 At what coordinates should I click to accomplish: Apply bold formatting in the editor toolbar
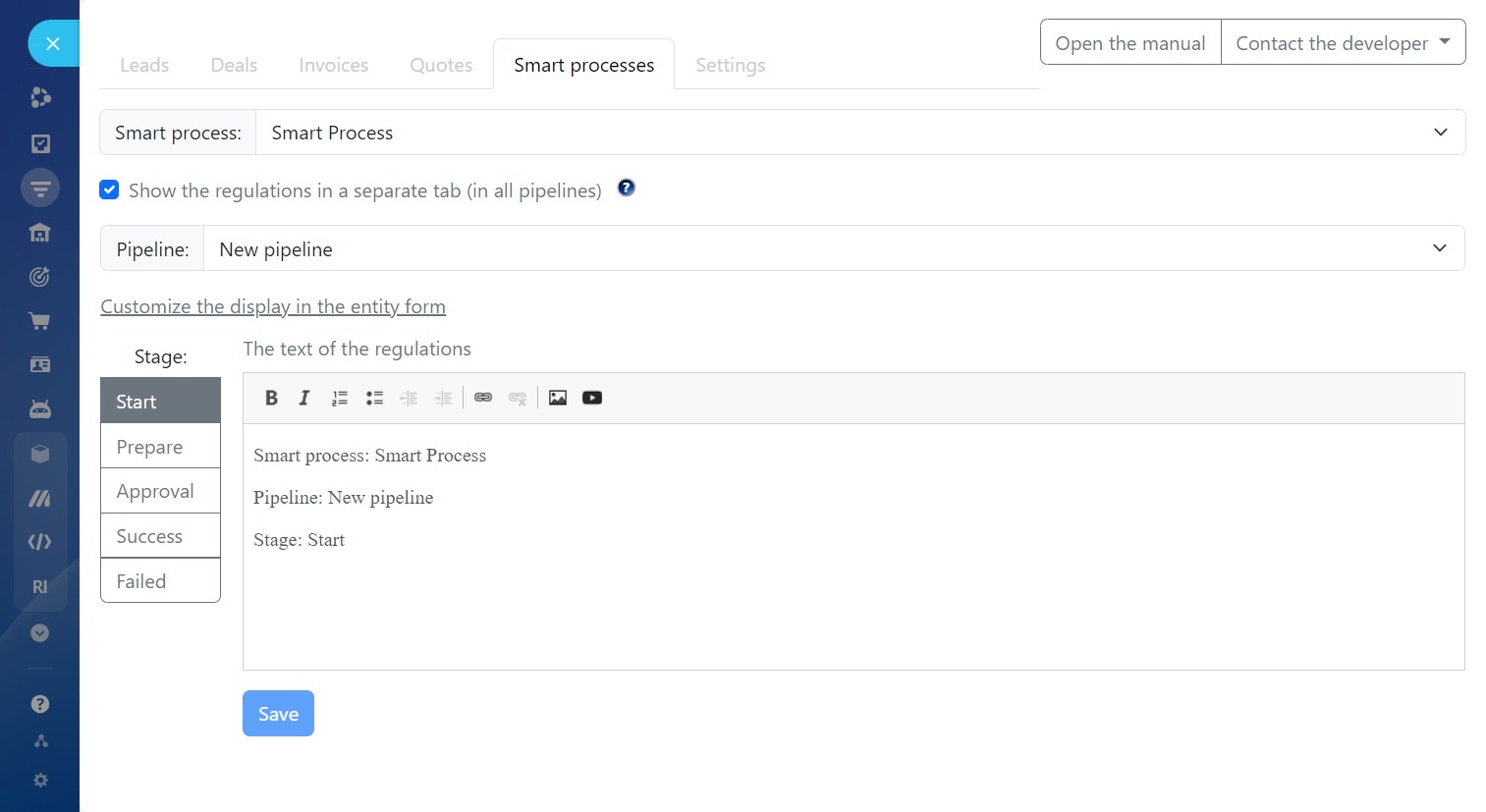click(x=271, y=398)
